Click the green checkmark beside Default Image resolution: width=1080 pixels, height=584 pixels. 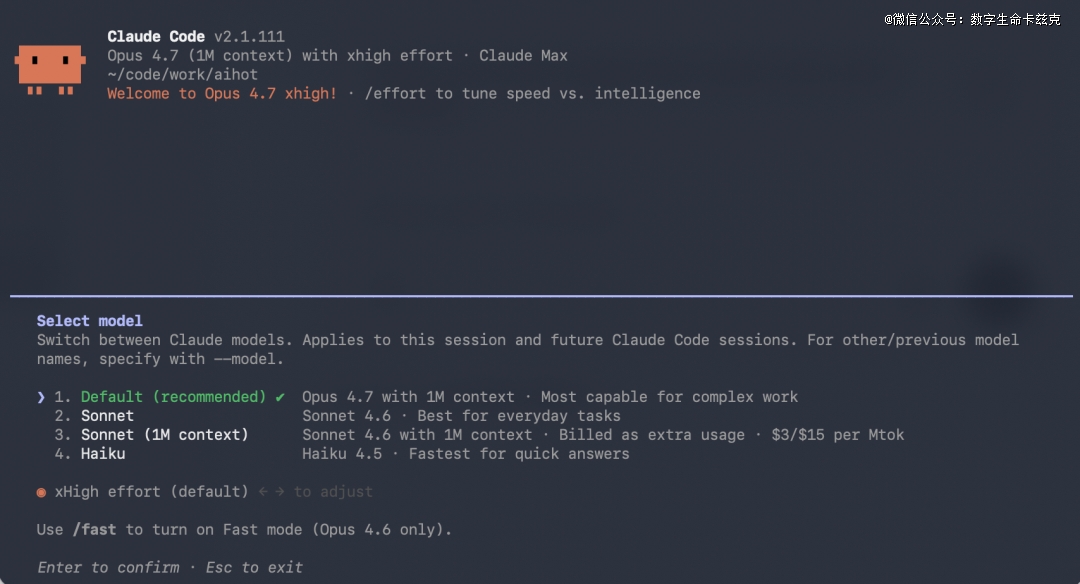coord(280,397)
